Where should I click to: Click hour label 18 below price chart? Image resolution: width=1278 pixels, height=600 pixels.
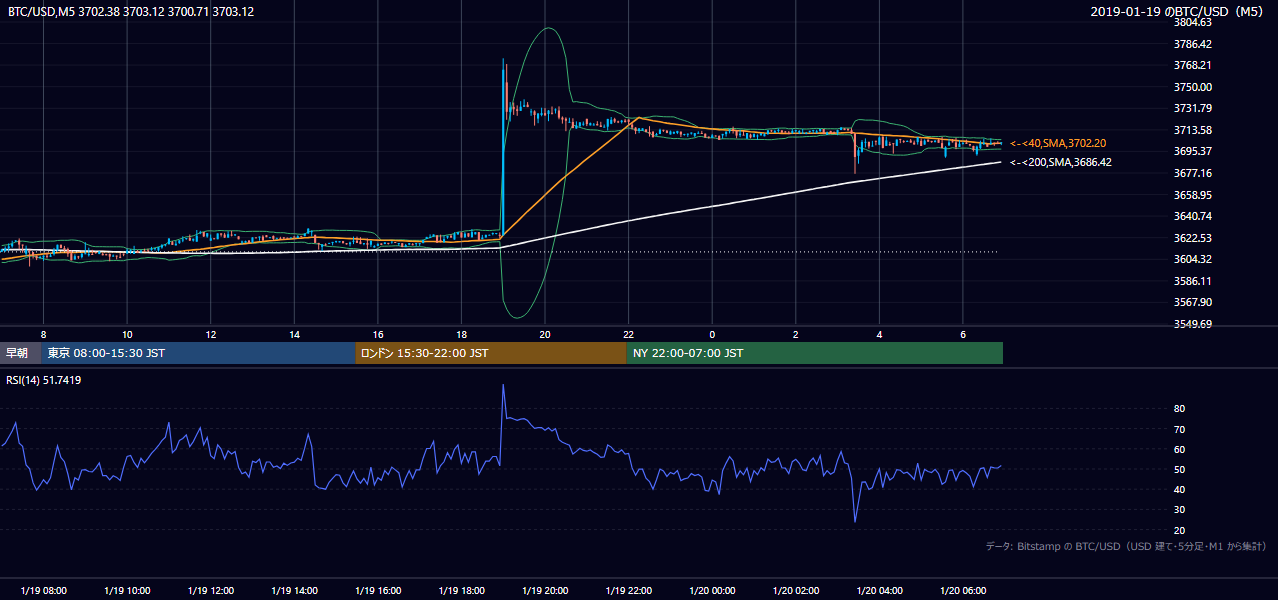point(461,334)
